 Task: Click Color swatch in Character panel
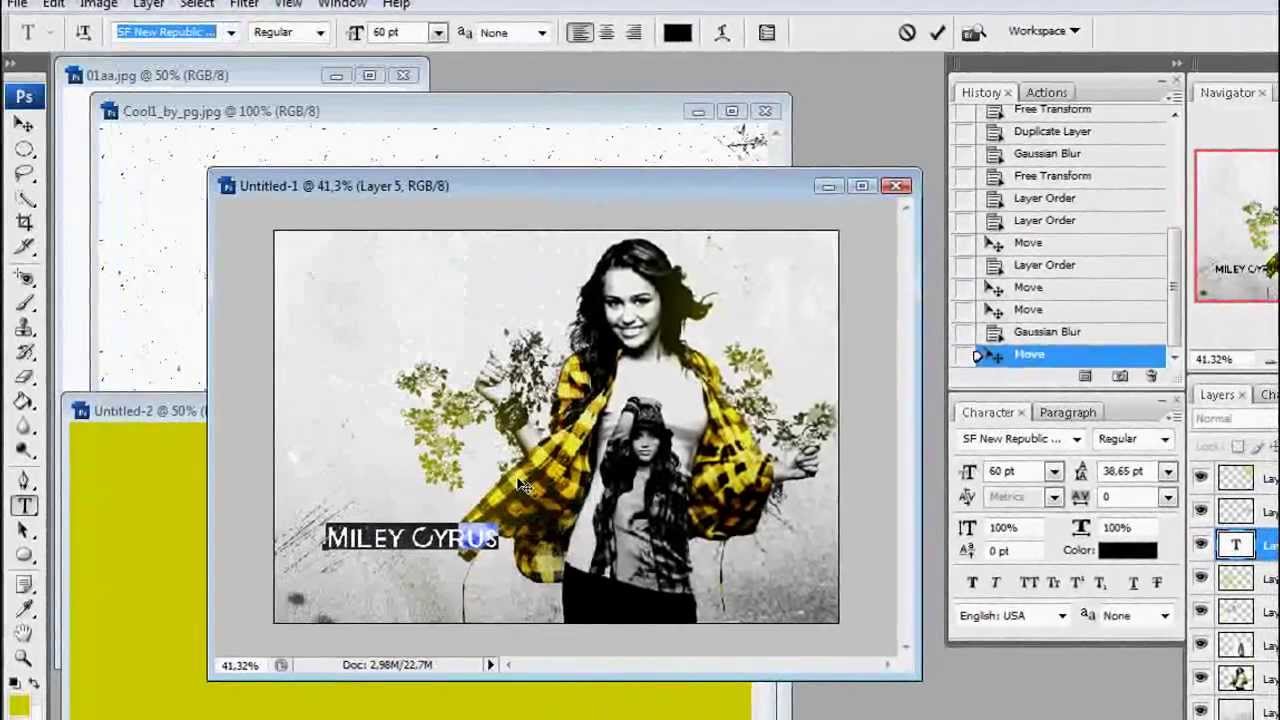[x=1128, y=551]
